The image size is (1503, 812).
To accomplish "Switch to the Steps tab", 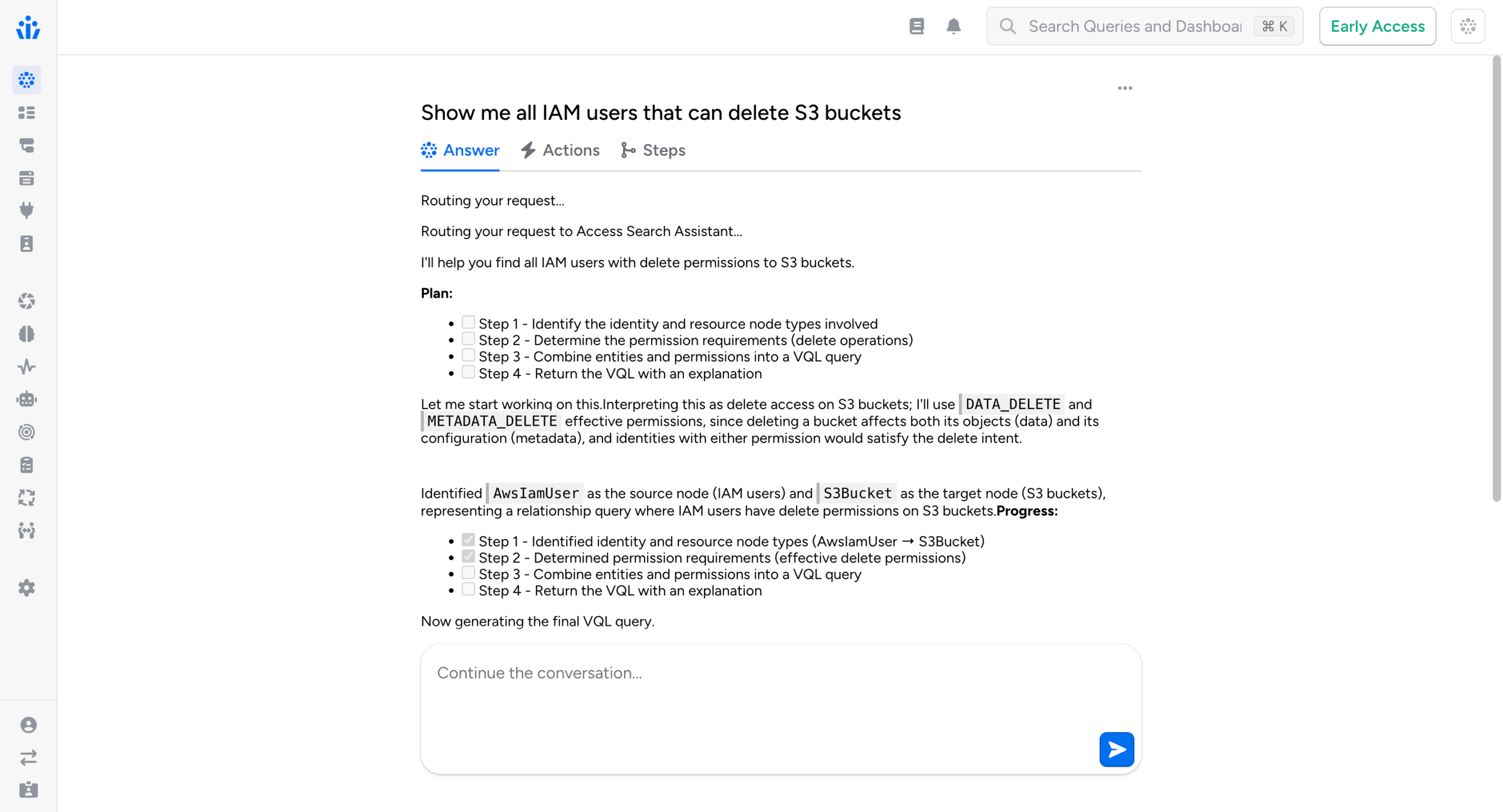I will (x=653, y=150).
